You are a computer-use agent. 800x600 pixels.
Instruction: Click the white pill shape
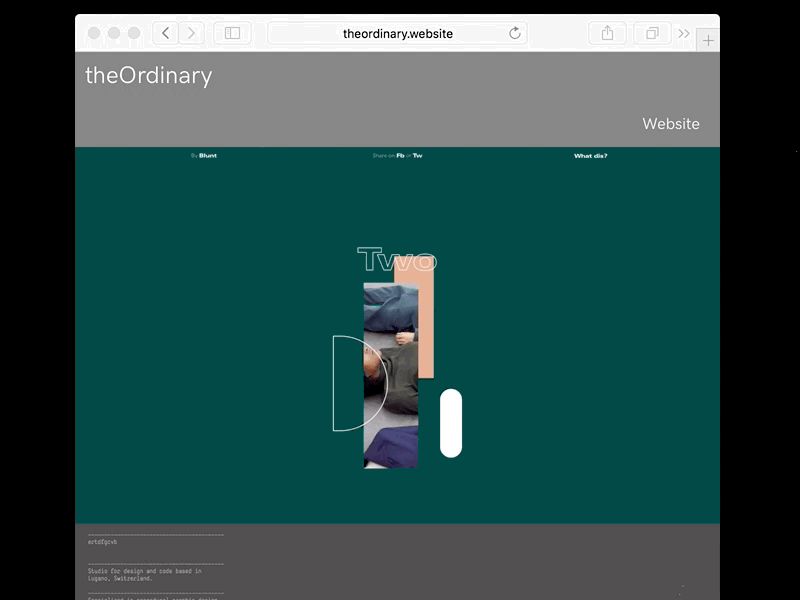coord(451,423)
